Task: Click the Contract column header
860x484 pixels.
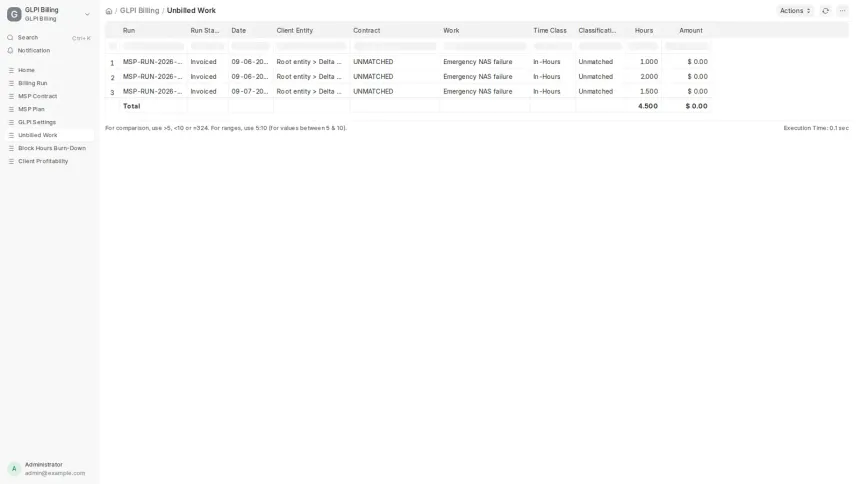Action: pos(394,31)
